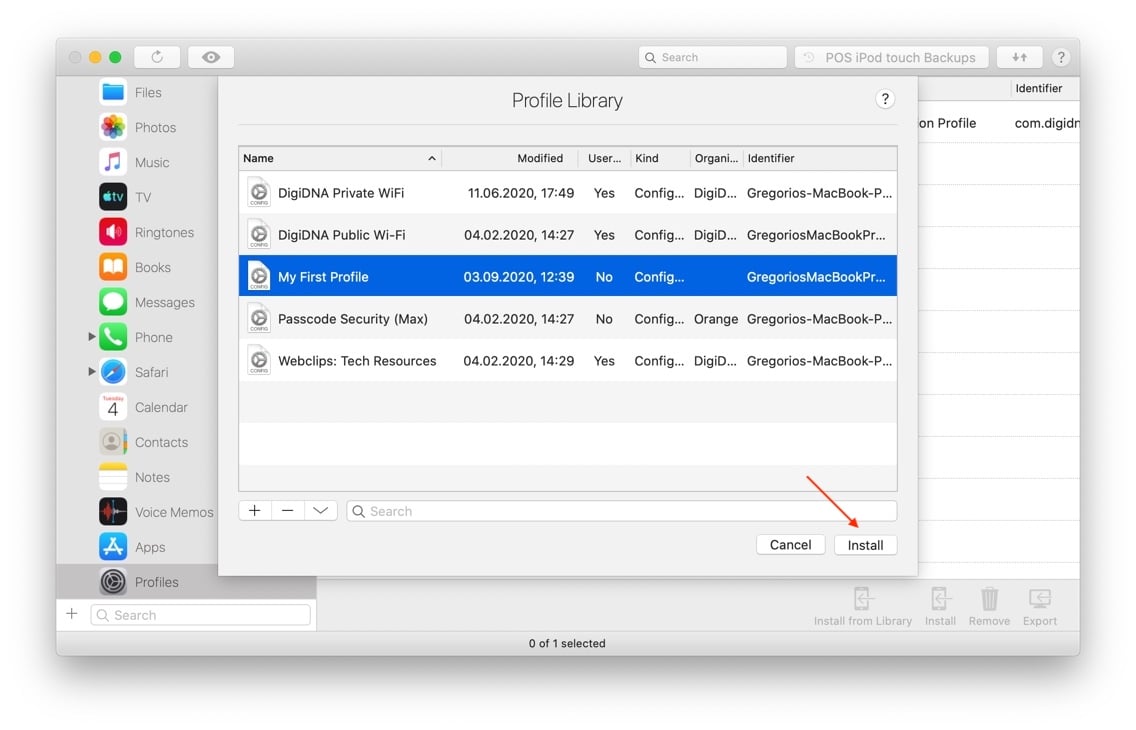Click the Orange organization cell
Viewport: 1136px width, 730px height.
(x=716, y=319)
